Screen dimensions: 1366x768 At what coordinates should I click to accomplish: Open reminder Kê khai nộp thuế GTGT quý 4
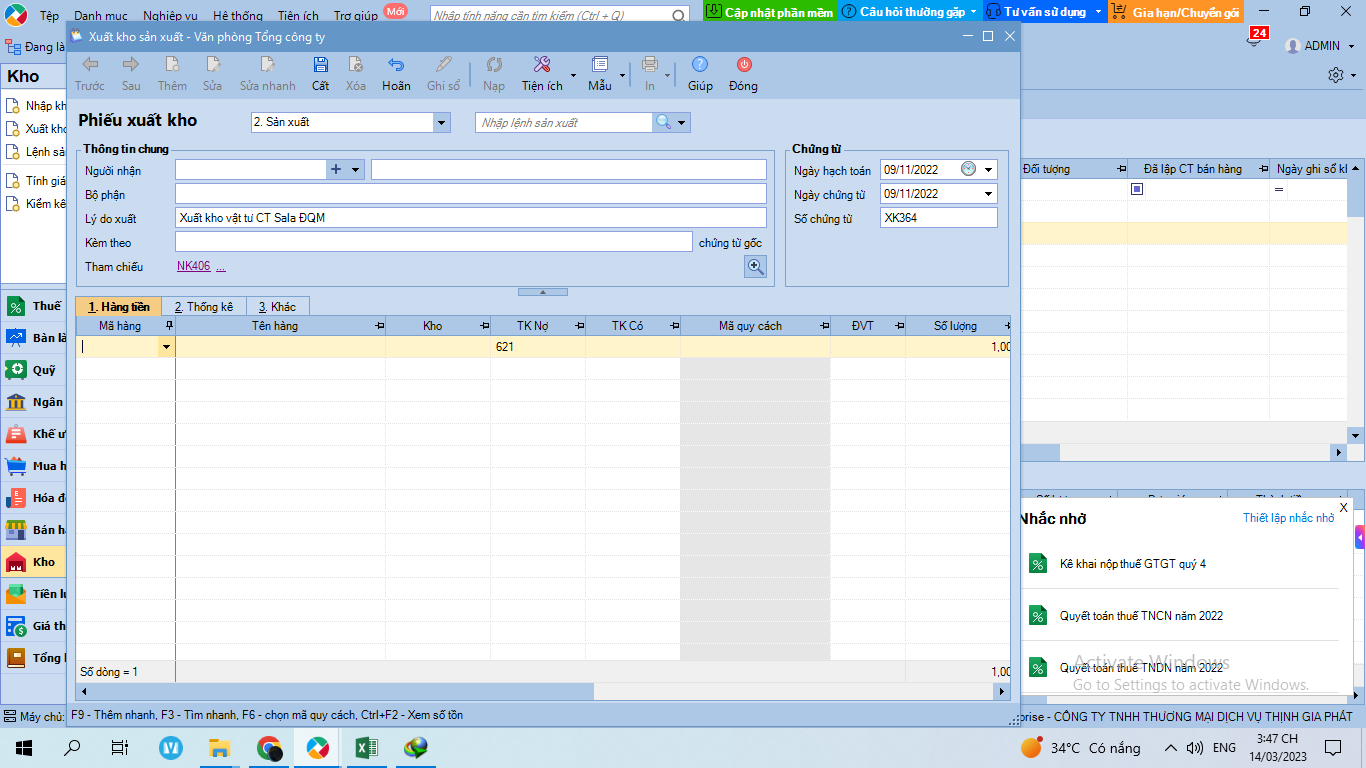coord(1133,564)
